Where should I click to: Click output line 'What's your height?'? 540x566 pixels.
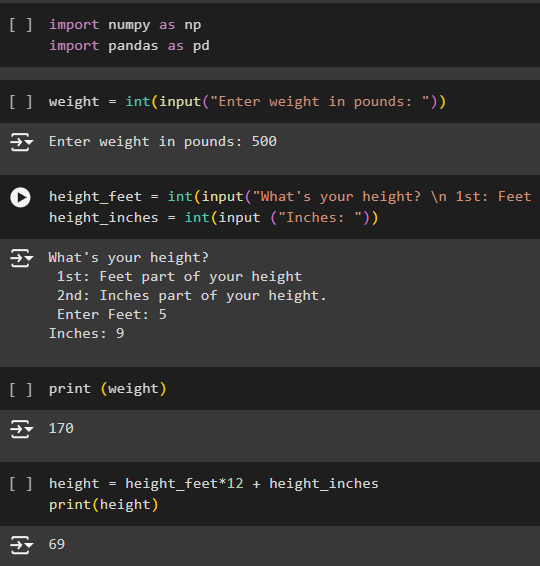(x=129, y=258)
